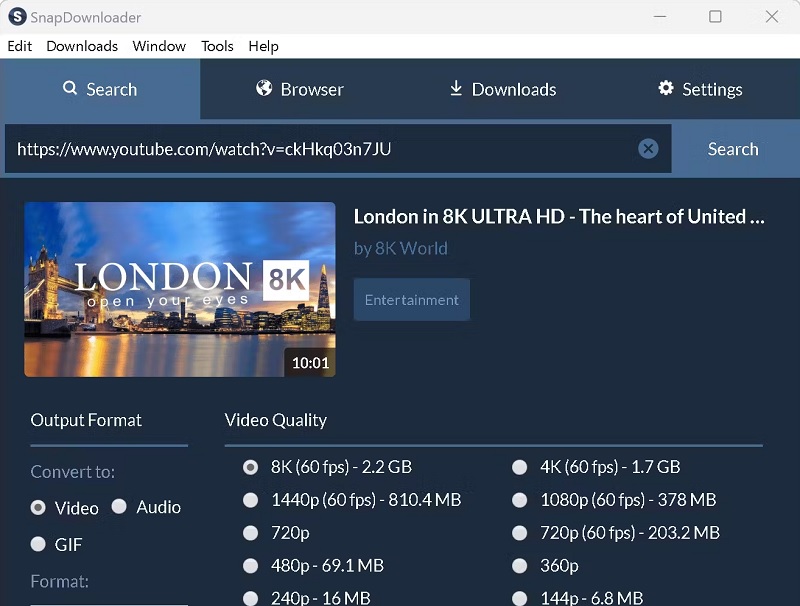
Task: Click the 10:01 duration badge
Action: pos(310,363)
